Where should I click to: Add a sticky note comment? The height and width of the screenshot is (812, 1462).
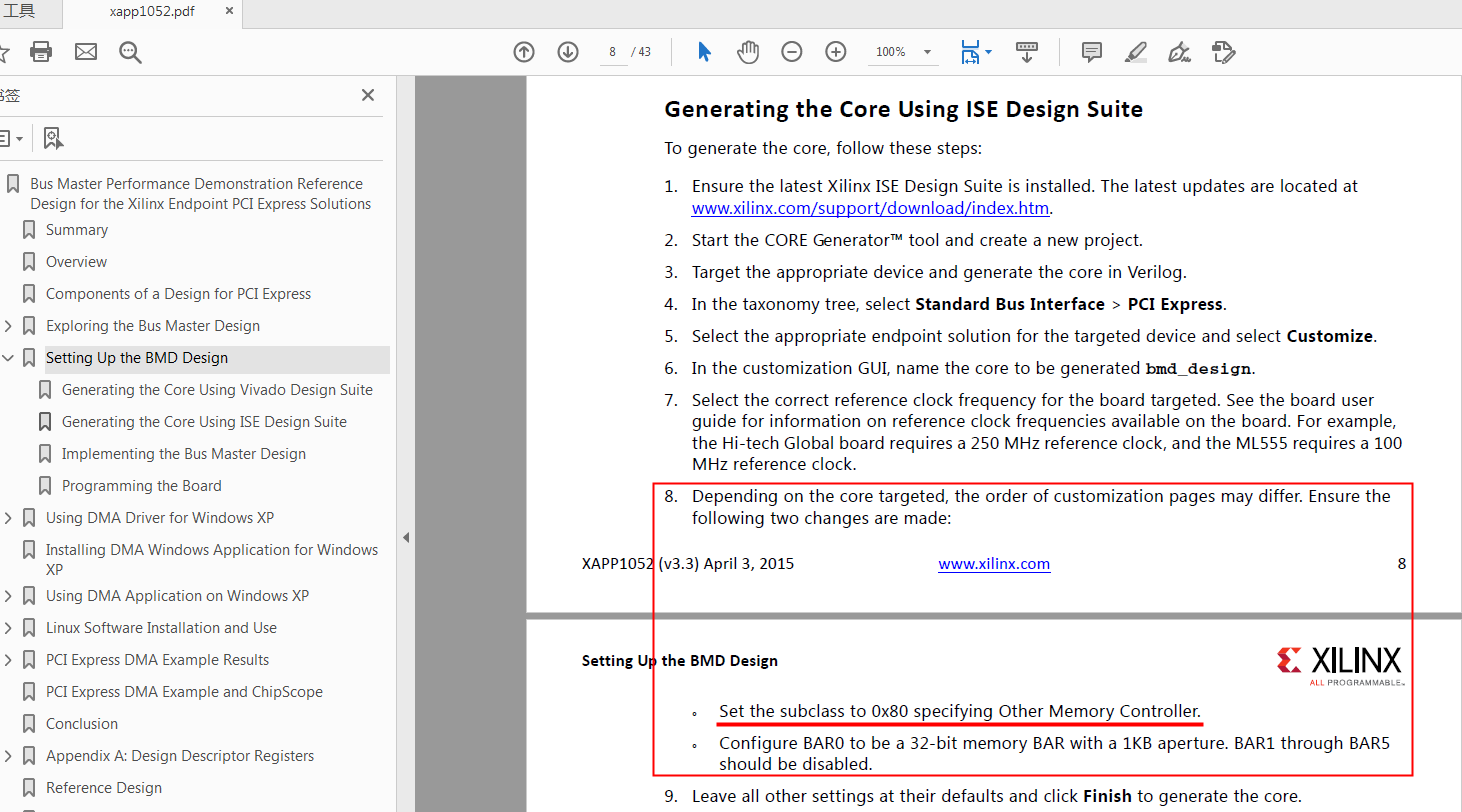(x=1092, y=52)
